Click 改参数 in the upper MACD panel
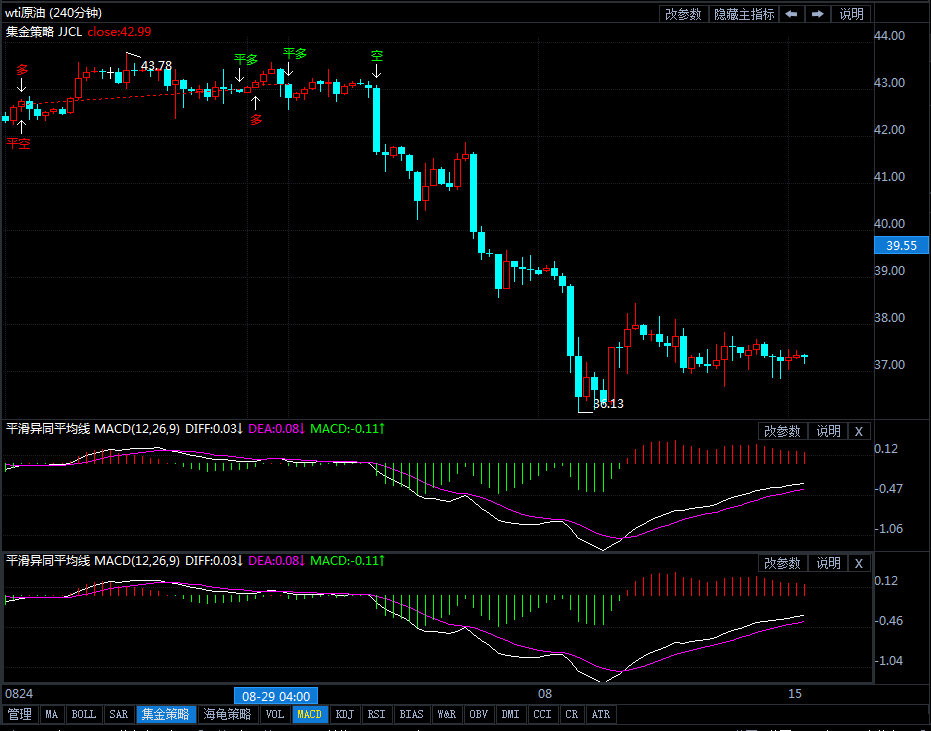This screenshot has height=731, width=931. (782, 431)
